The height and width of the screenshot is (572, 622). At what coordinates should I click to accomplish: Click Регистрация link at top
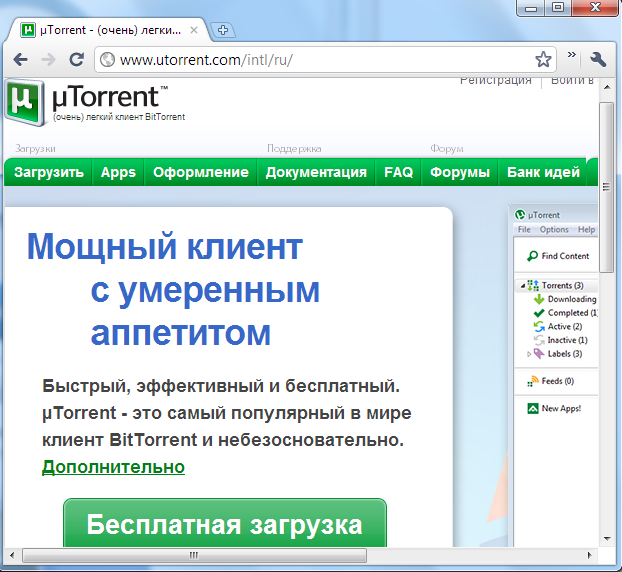495,81
